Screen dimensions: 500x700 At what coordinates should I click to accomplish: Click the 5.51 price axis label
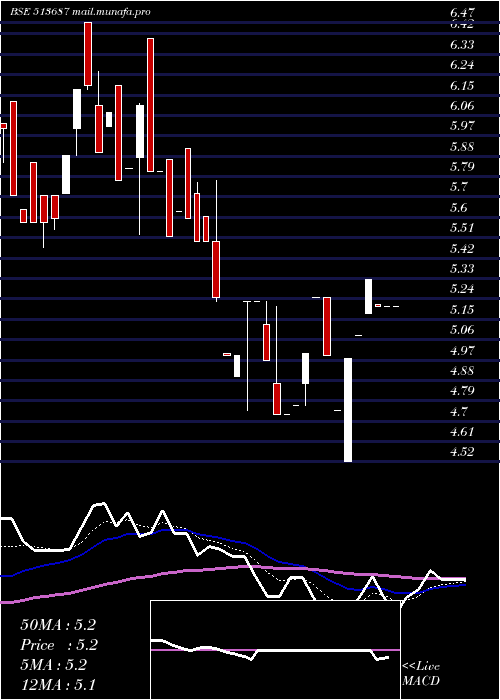pyautogui.click(x=462, y=228)
